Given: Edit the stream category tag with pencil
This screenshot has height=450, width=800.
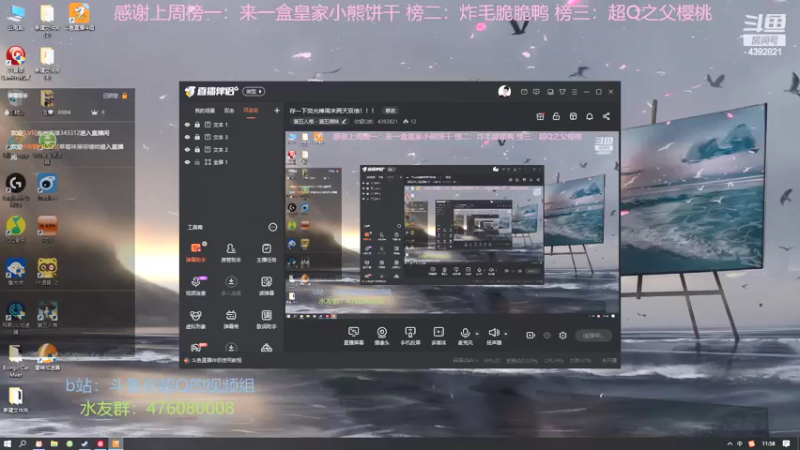Looking at the screenshot, I should tap(344, 121).
